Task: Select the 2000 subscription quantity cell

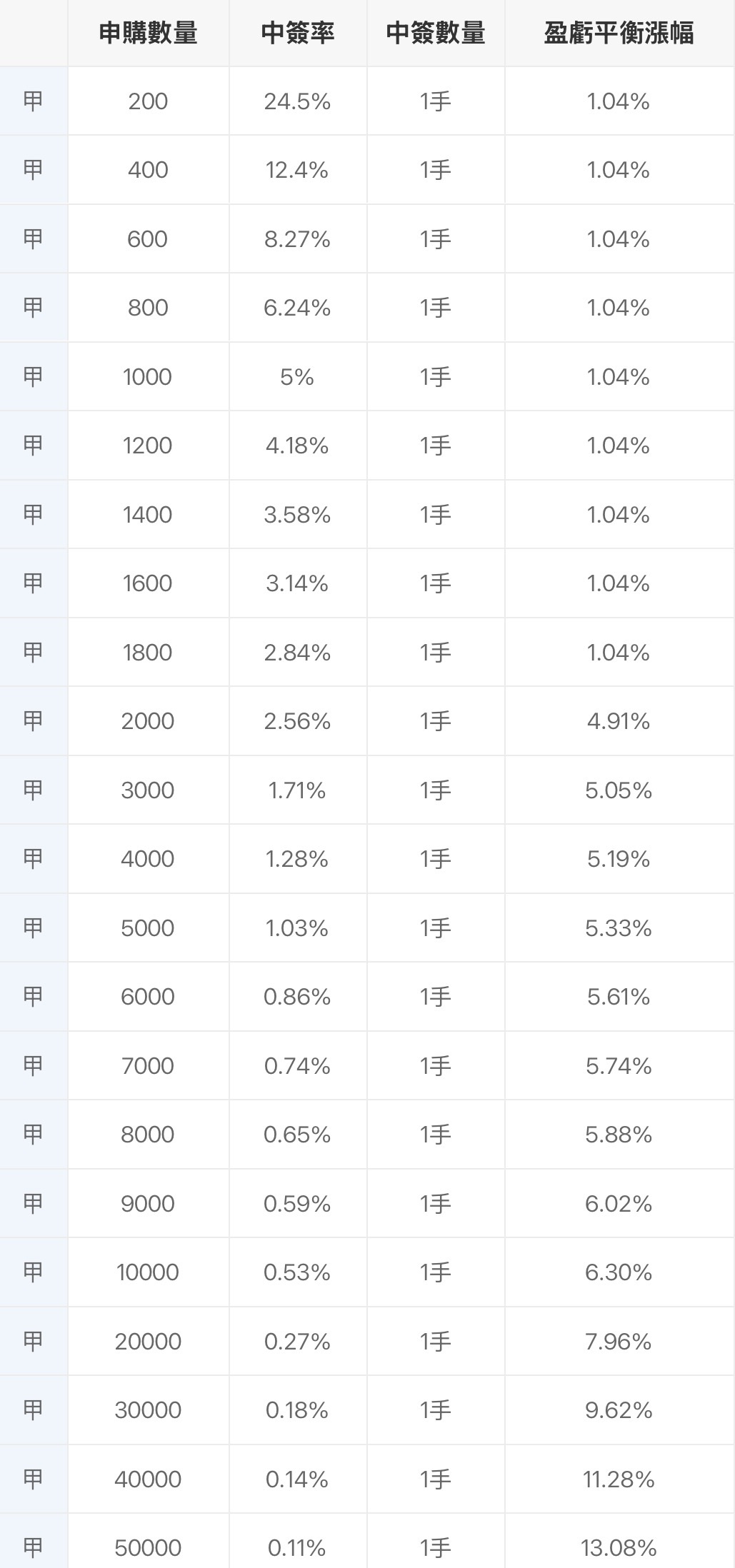Action: [x=149, y=721]
